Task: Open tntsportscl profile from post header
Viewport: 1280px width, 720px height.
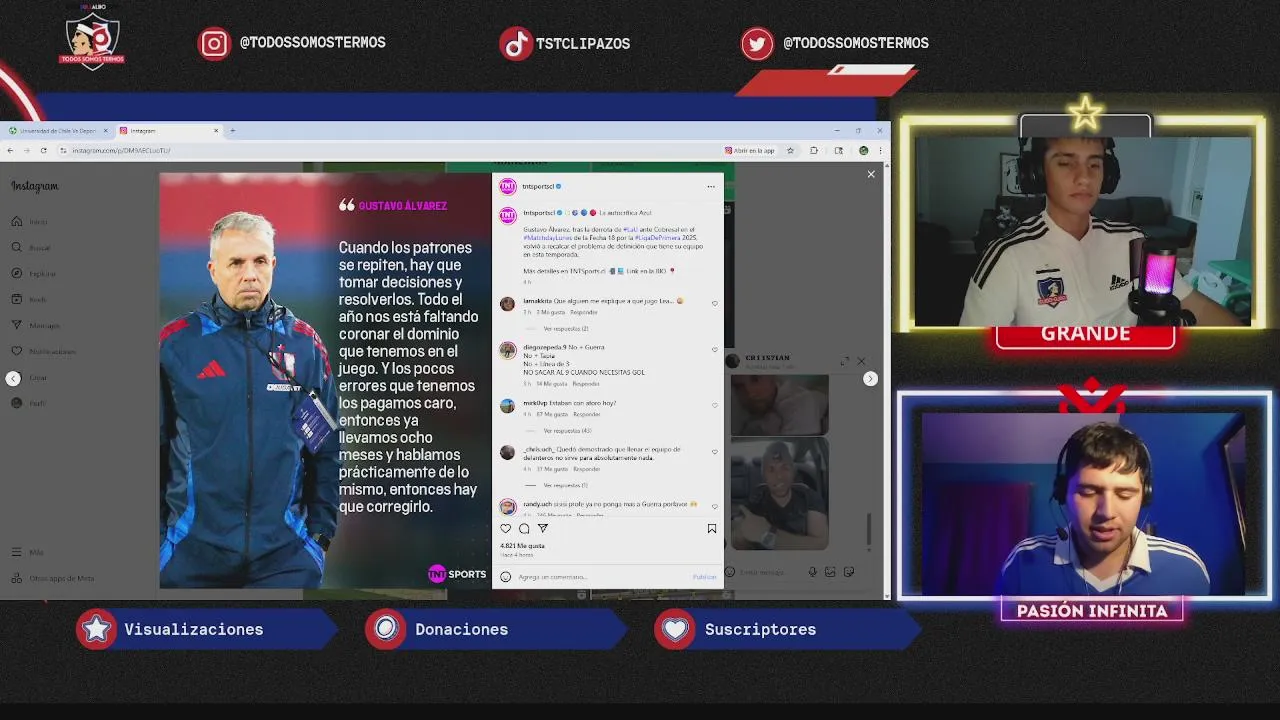Action: coord(538,186)
